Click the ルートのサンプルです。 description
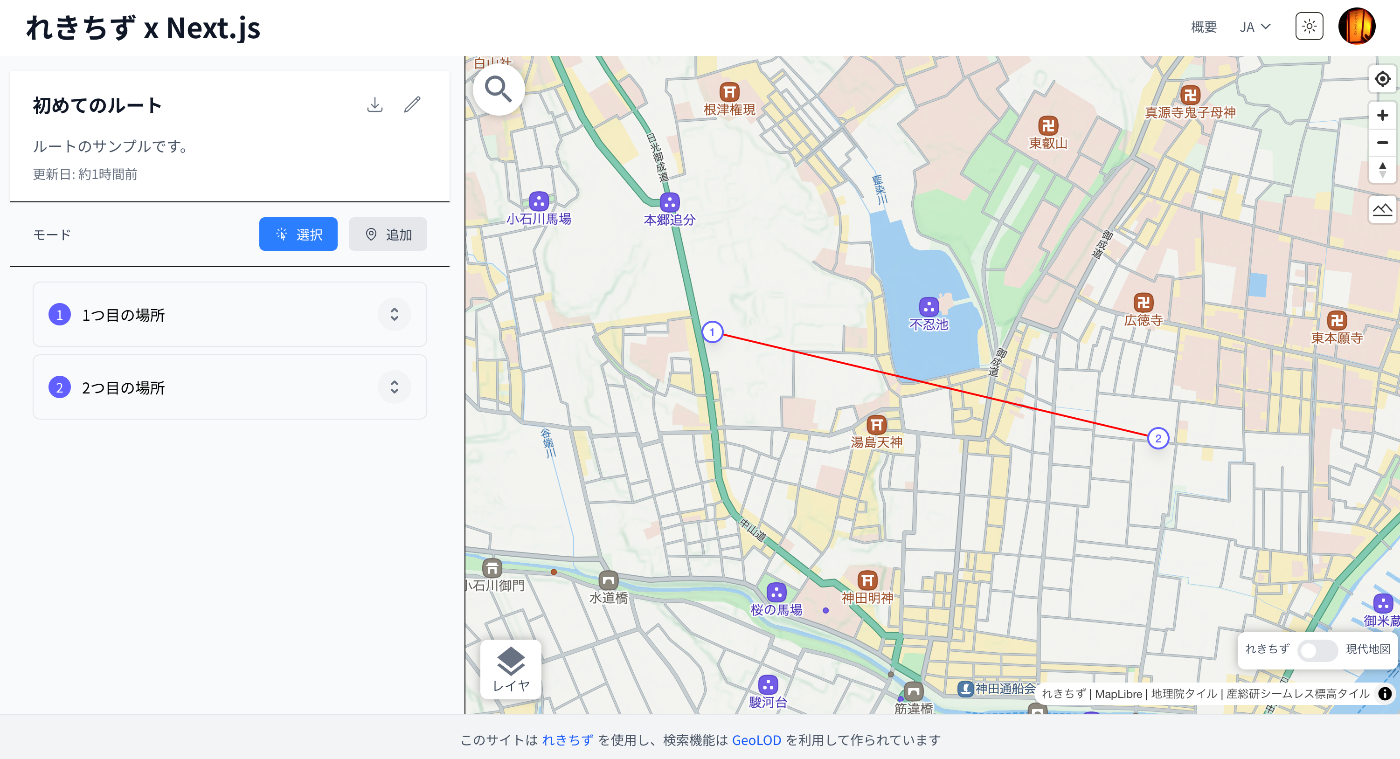Image resolution: width=1400 pixels, height=759 pixels. click(x=111, y=146)
